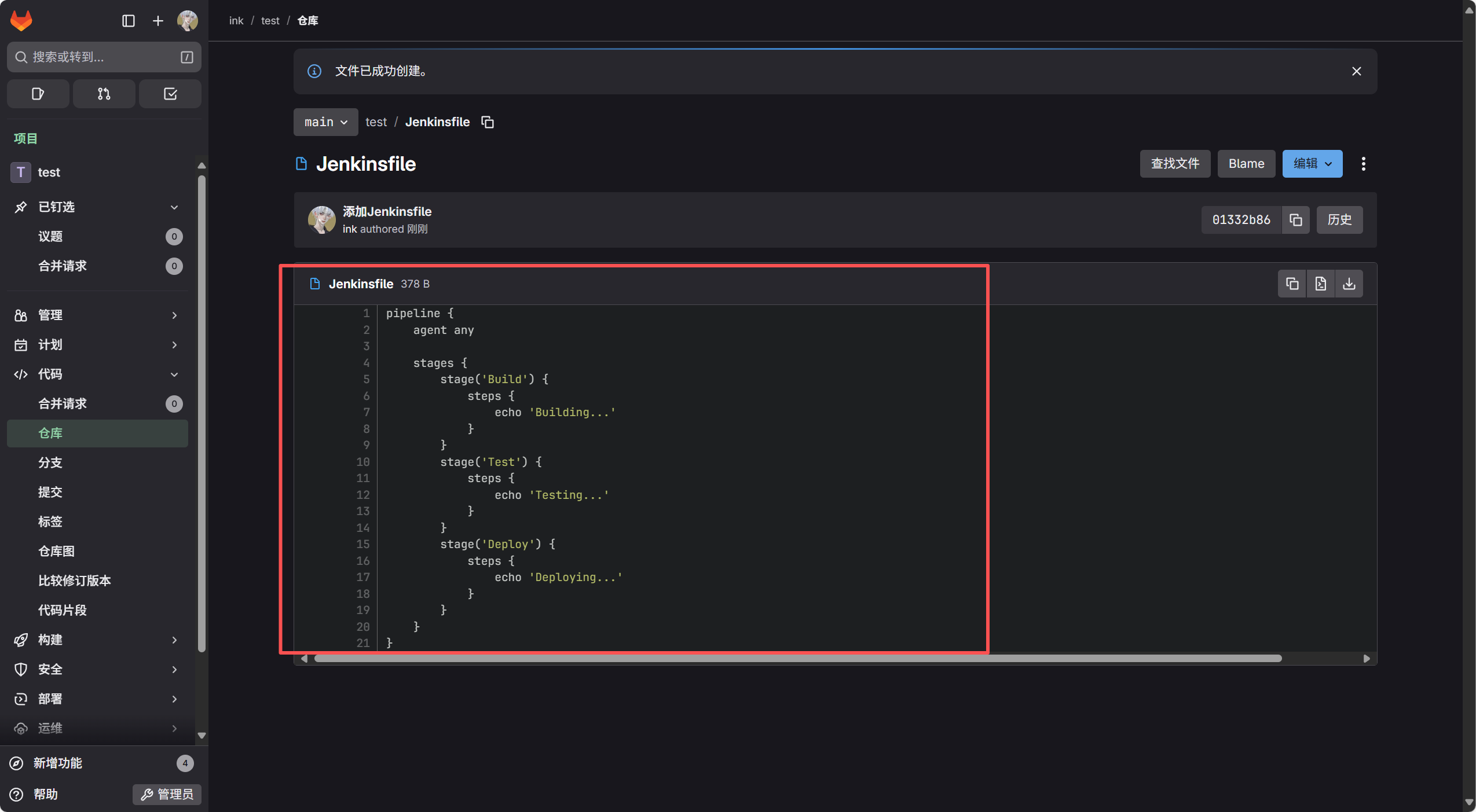Copy the Jenkinsfile file path
The image size is (1476, 812).
point(488,122)
